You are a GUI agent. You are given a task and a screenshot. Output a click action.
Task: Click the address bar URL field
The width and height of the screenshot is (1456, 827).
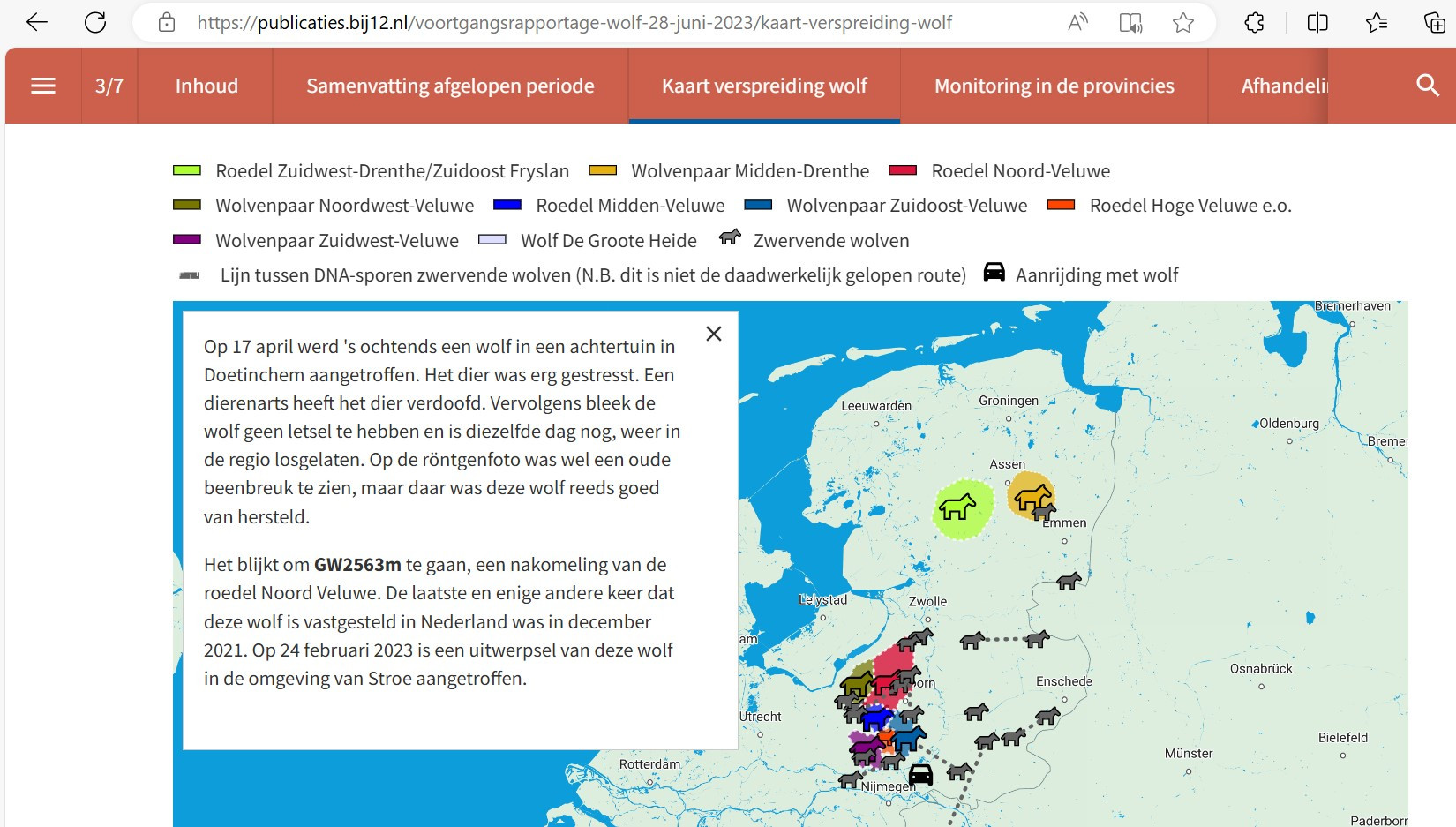[x=574, y=23]
